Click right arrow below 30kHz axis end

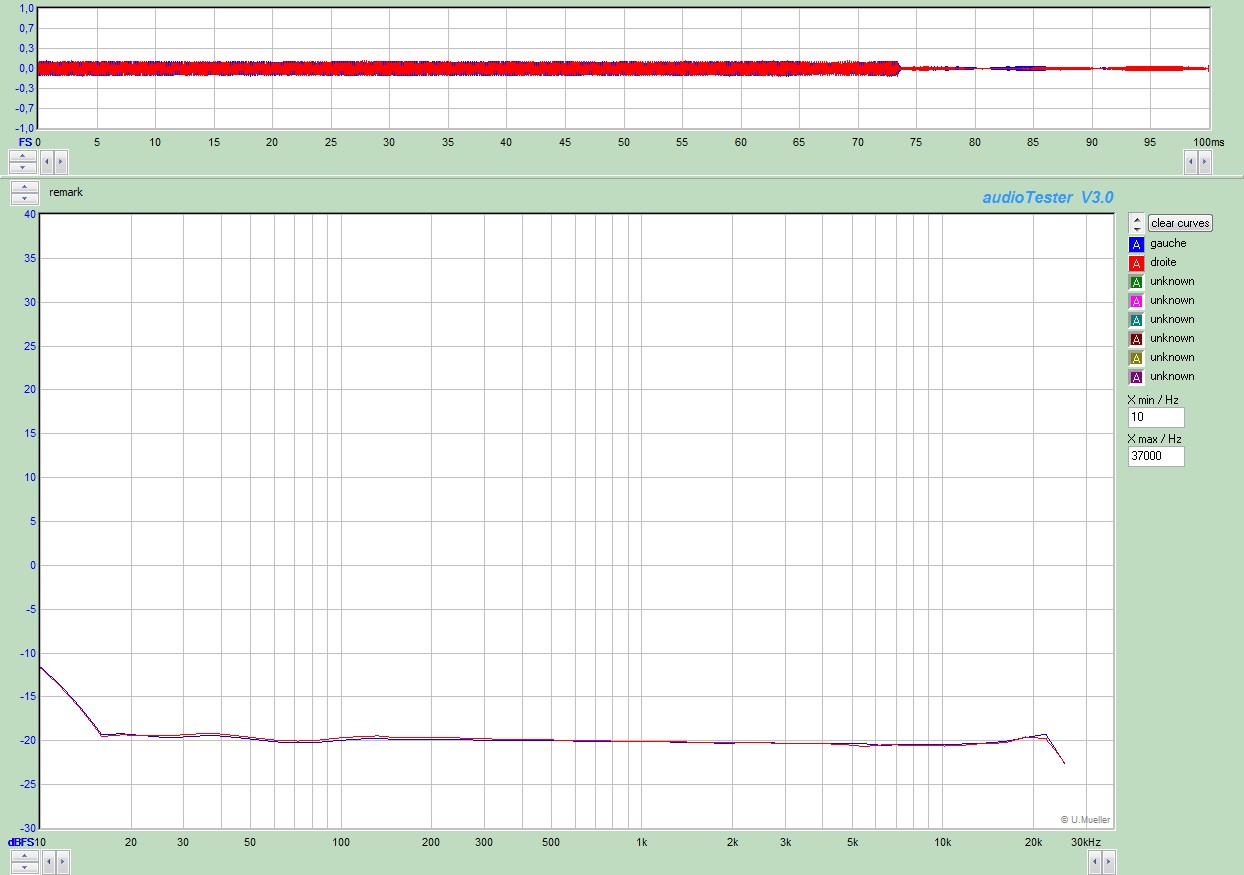click(x=1107, y=860)
